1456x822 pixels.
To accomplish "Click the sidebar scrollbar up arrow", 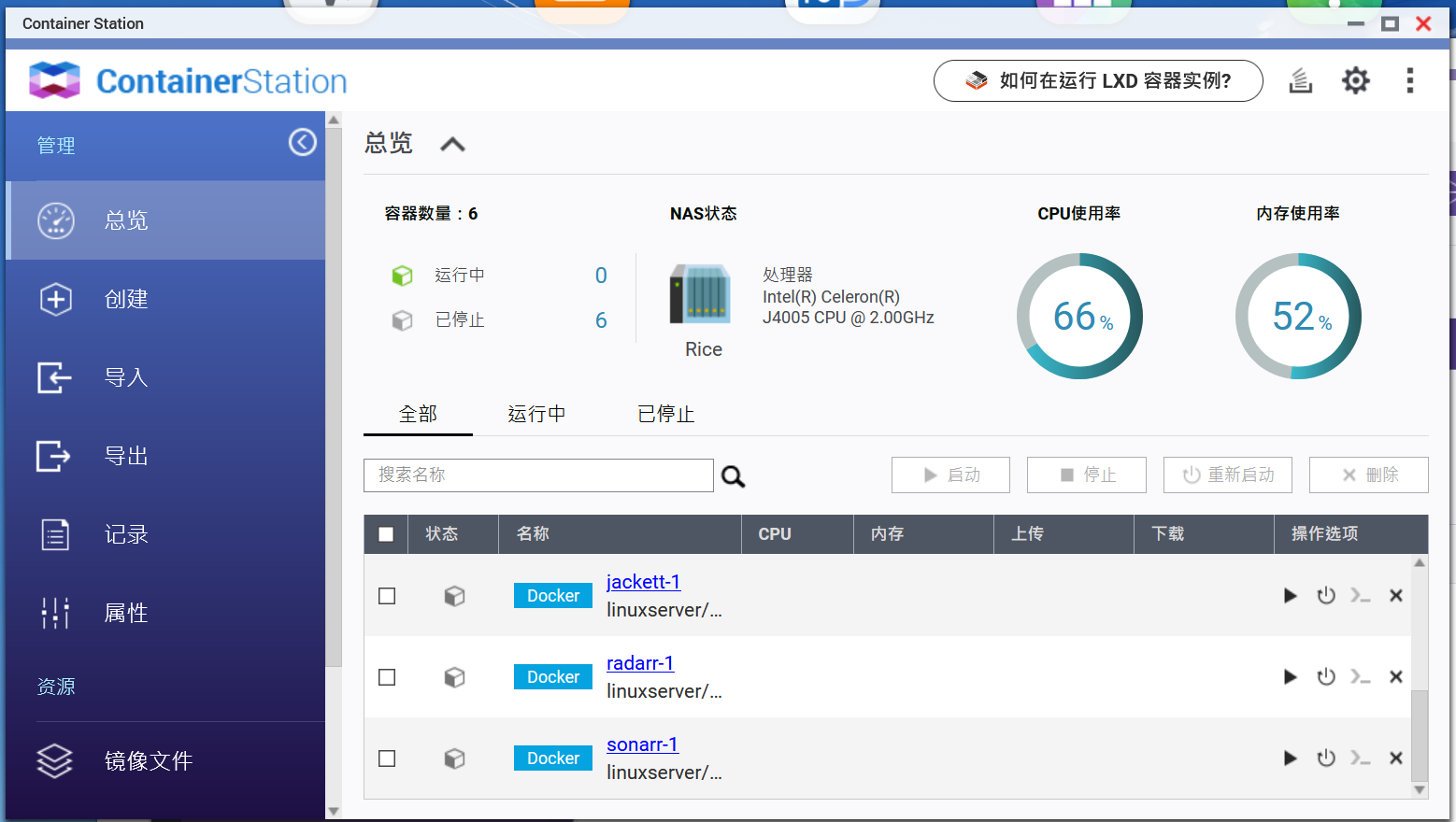I will pyautogui.click(x=334, y=120).
